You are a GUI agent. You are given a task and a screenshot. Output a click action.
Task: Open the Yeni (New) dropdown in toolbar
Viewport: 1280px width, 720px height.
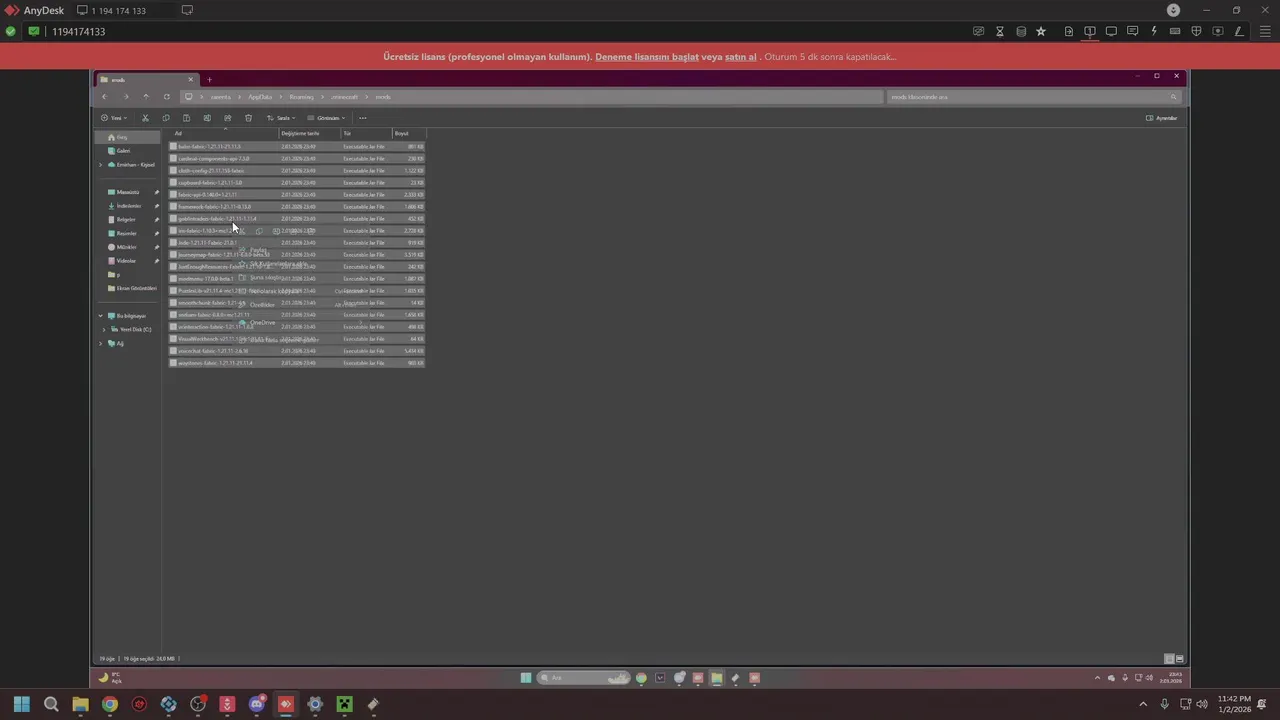pyautogui.click(x=112, y=118)
